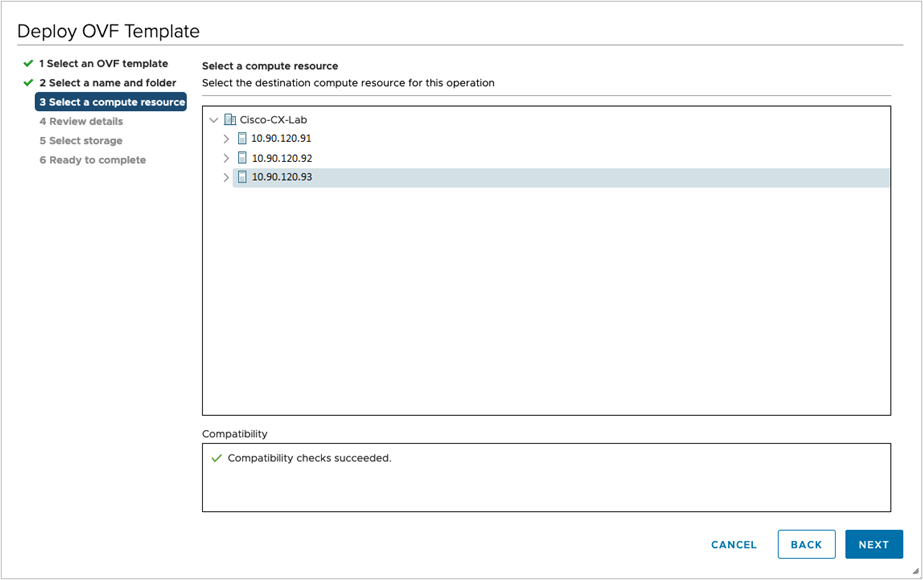
Task: Select the Cisco-CX-Lab datacenter label
Action: (273, 120)
